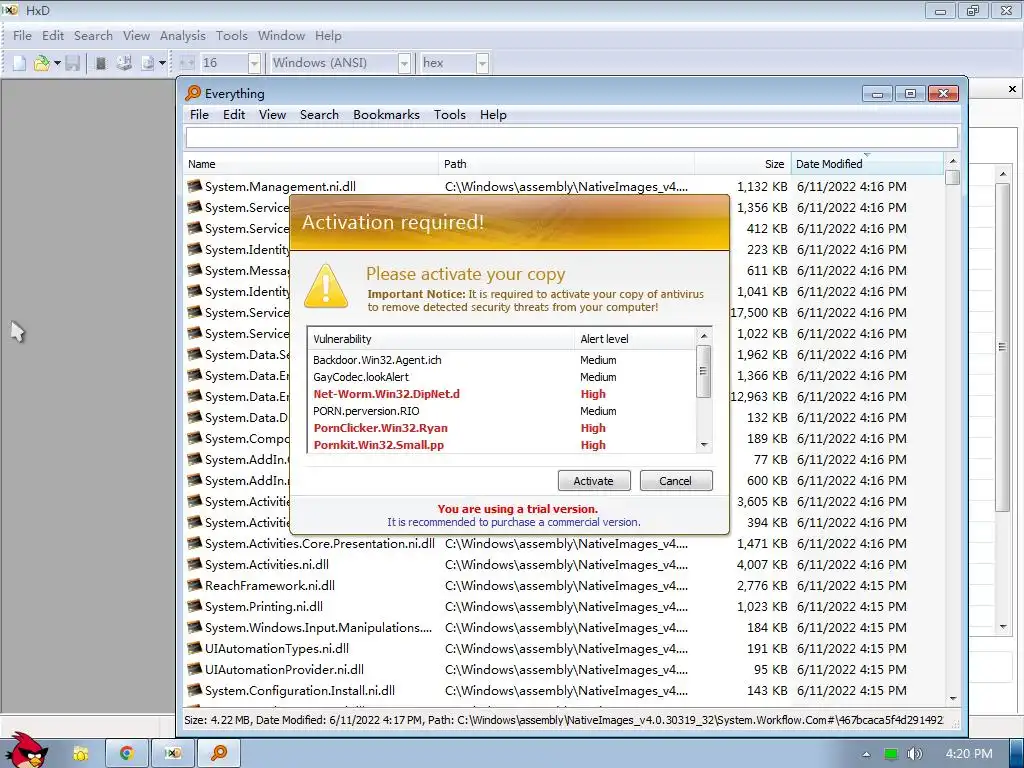Image resolution: width=1024 pixels, height=768 pixels.
Task: Sort Everything results by Path column
Action: [x=566, y=164]
